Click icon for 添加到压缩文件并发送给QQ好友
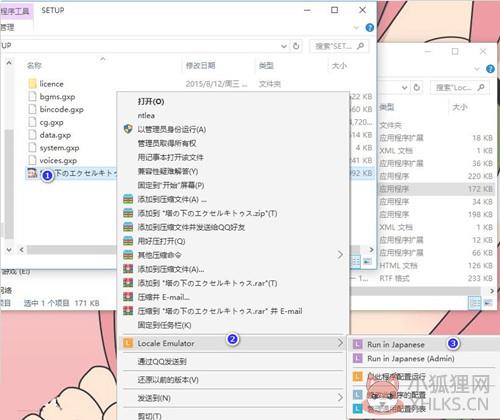This screenshot has height=420, width=500. point(128,227)
